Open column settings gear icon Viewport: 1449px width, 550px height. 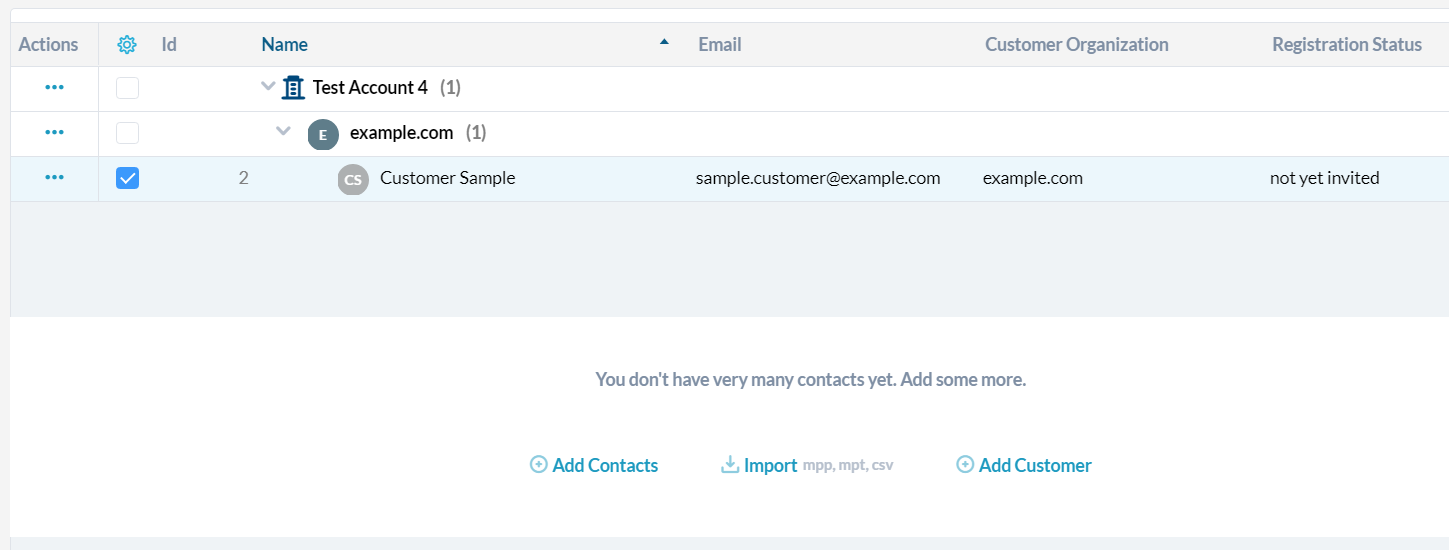click(127, 45)
